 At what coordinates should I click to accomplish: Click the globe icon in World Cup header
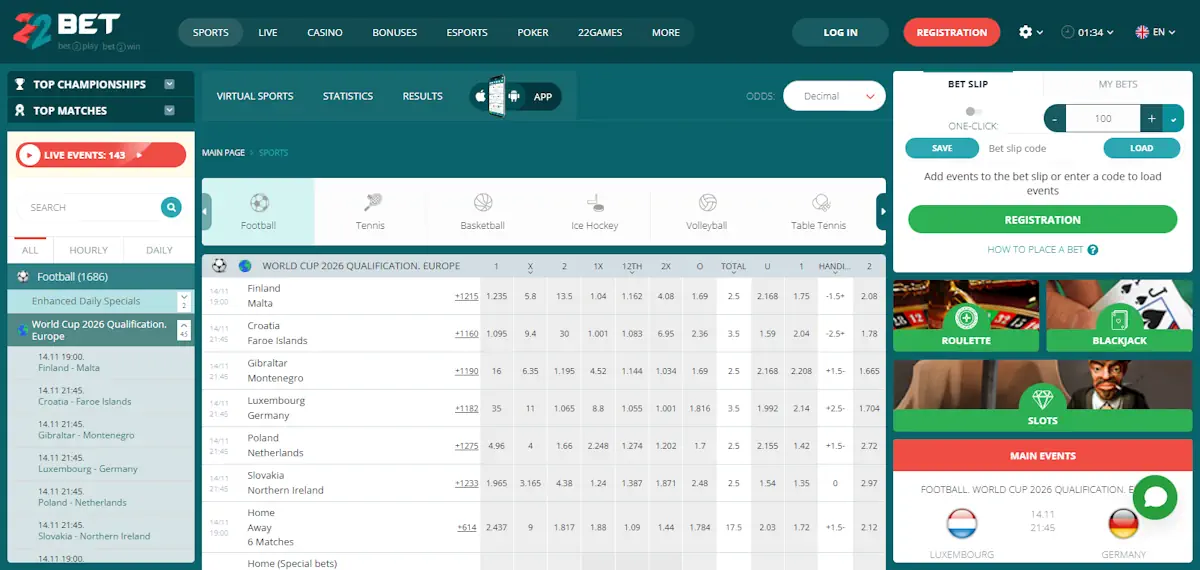coord(245,266)
